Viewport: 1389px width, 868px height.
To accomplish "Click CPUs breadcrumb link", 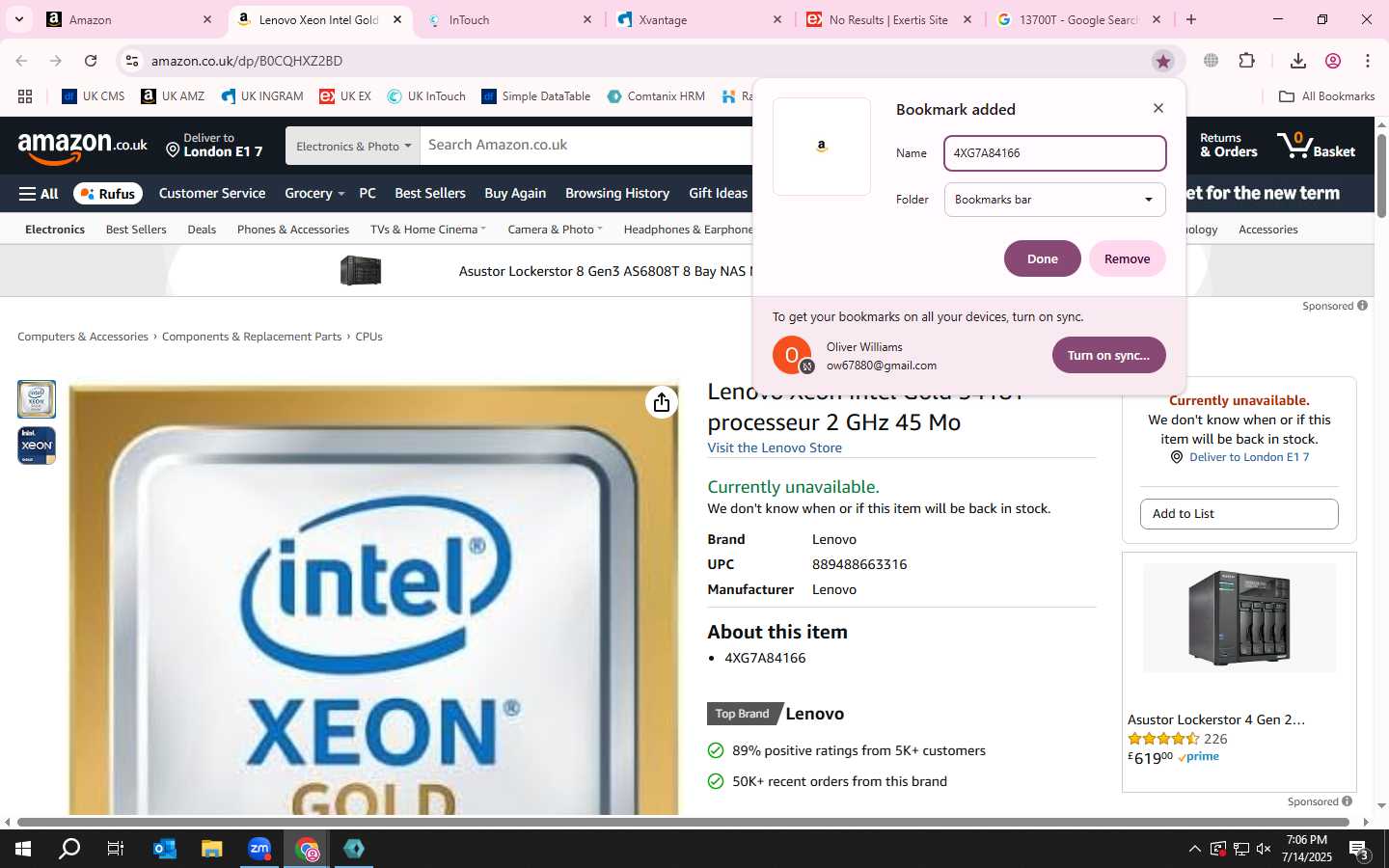I will click(x=368, y=337).
